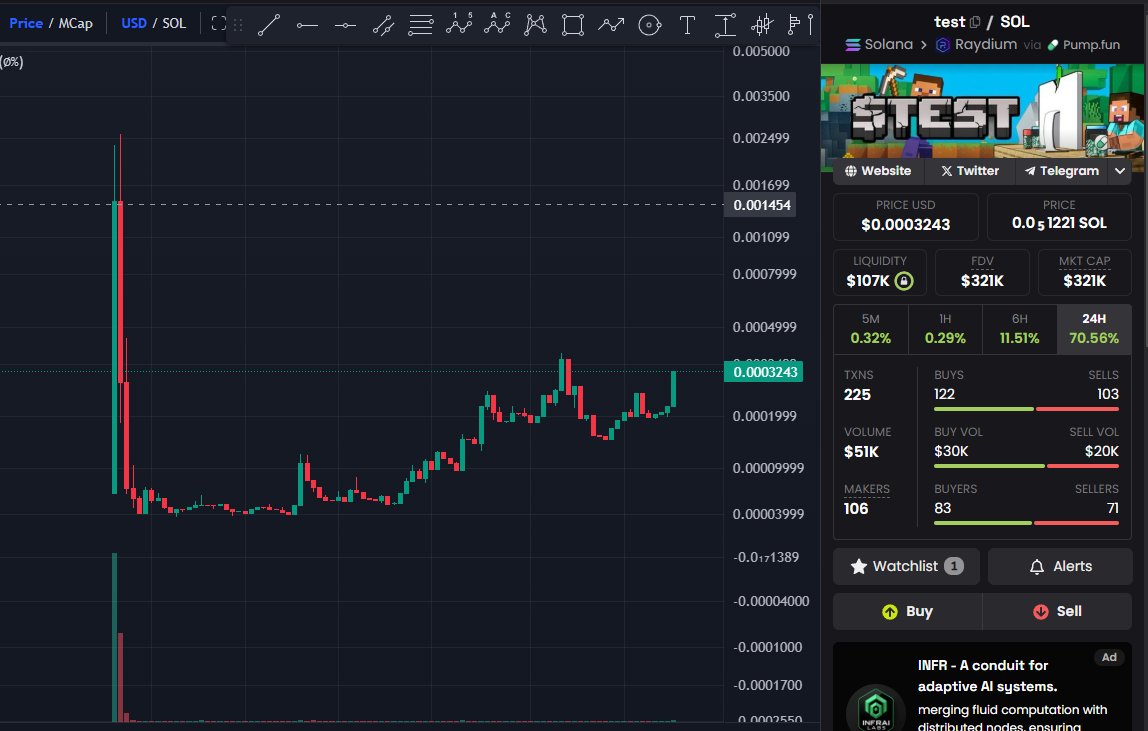Click the 0.0003243 current price label
This screenshot has width=1148, height=731.
click(x=764, y=372)
